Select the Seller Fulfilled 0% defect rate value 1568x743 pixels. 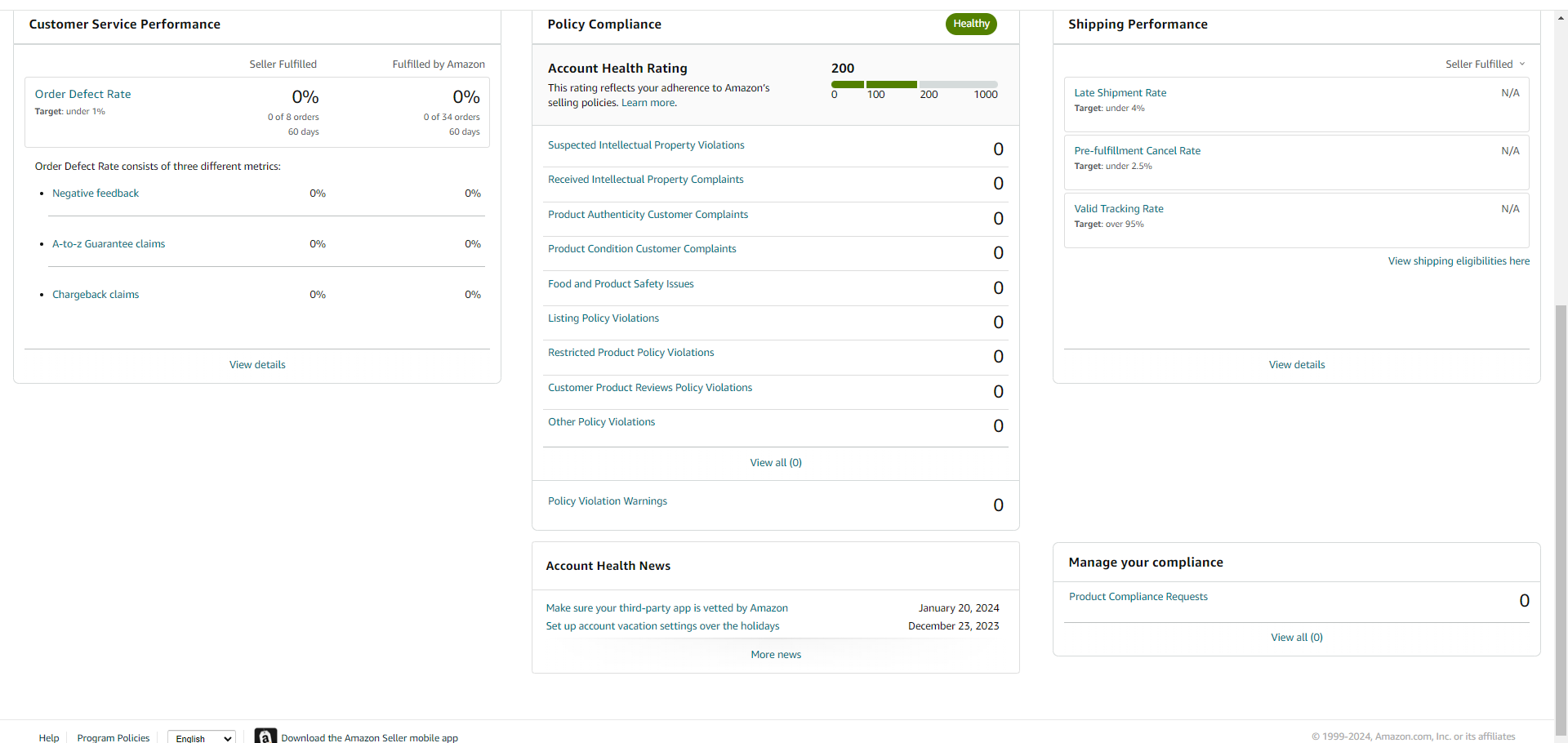[x=305, y=97]
